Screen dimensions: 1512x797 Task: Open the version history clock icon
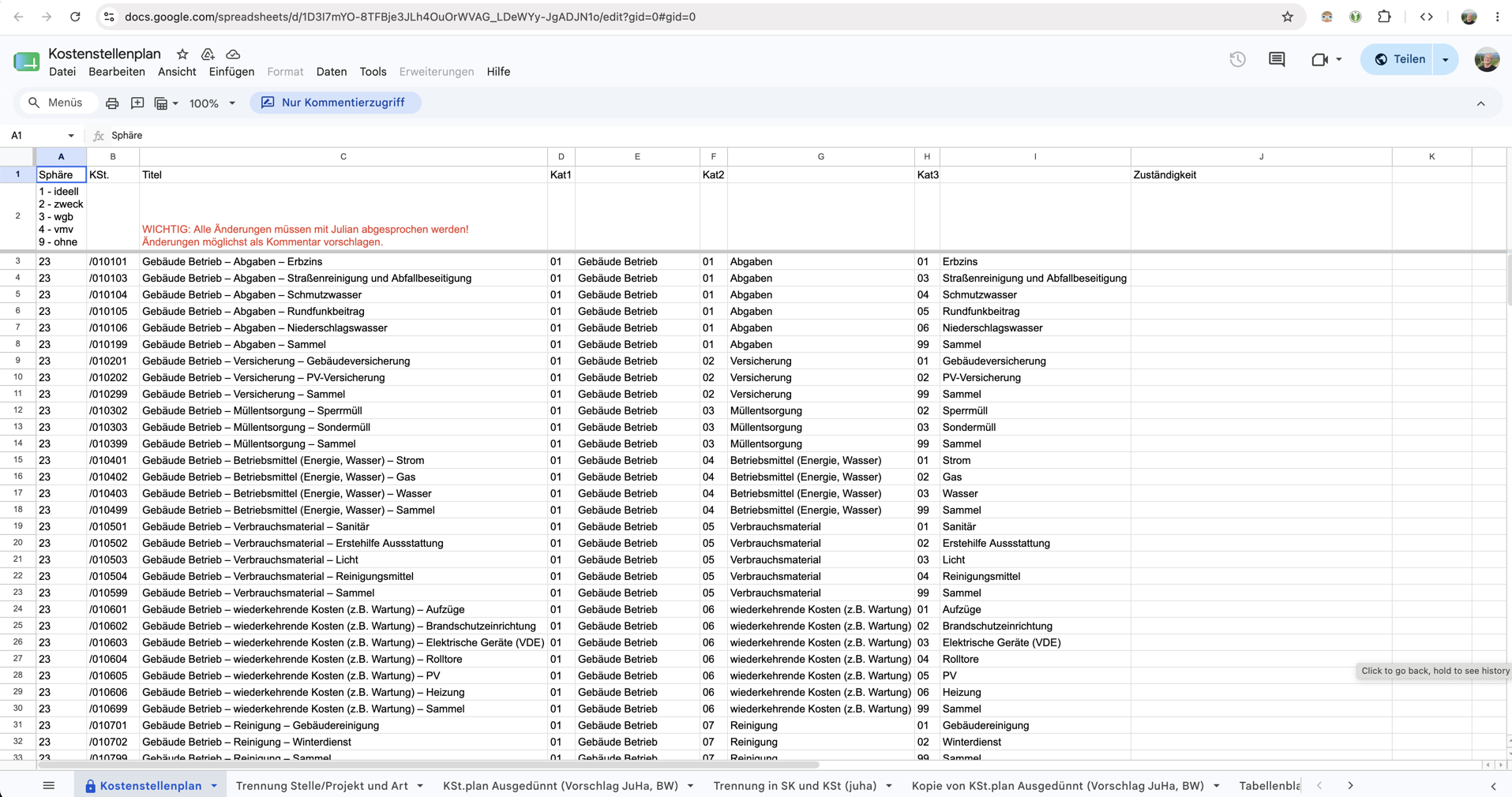[x=1237, y=59]
